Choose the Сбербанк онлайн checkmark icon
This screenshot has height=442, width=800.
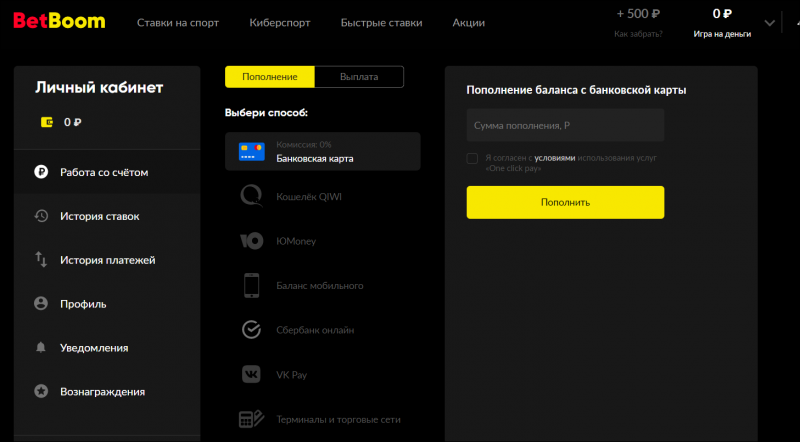252,330
